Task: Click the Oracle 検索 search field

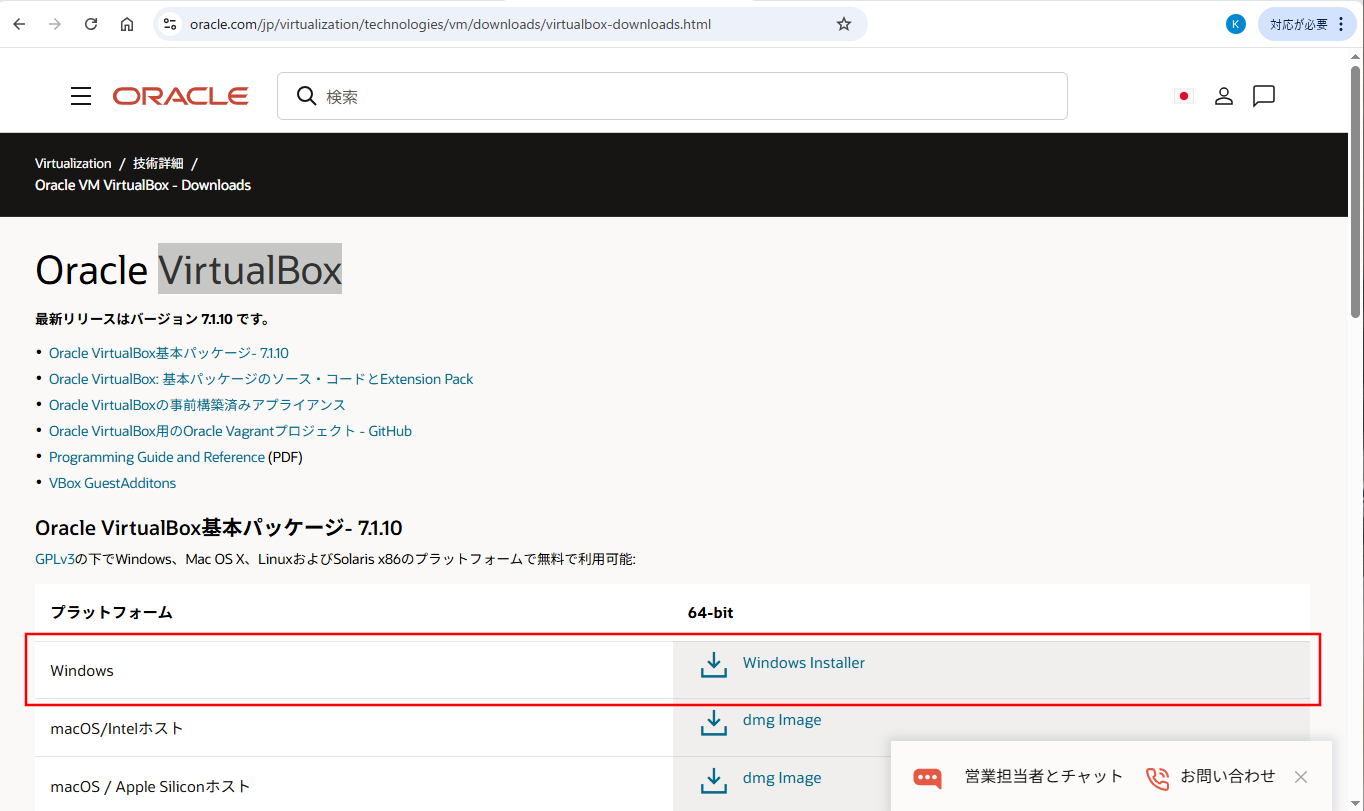Action: (x=690, y=96)
